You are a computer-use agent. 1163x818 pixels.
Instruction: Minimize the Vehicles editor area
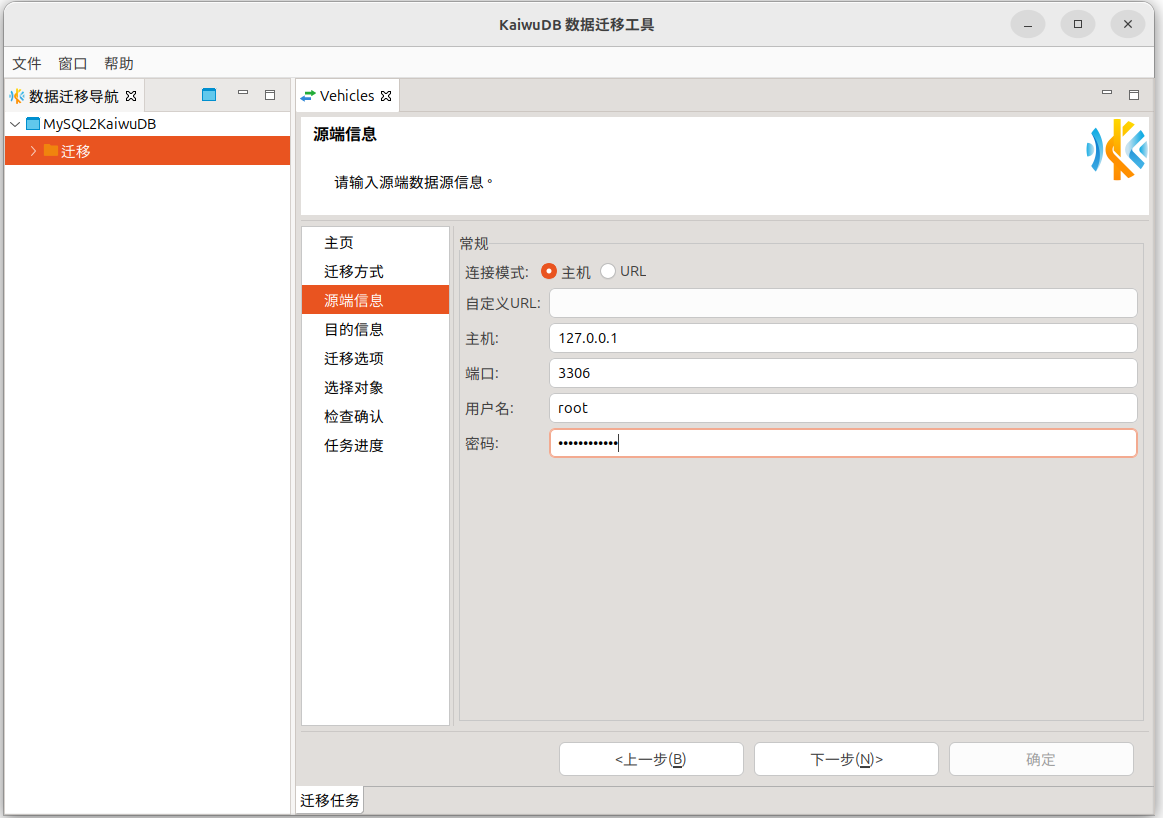pyautogui.click(x=1107, y=94)
